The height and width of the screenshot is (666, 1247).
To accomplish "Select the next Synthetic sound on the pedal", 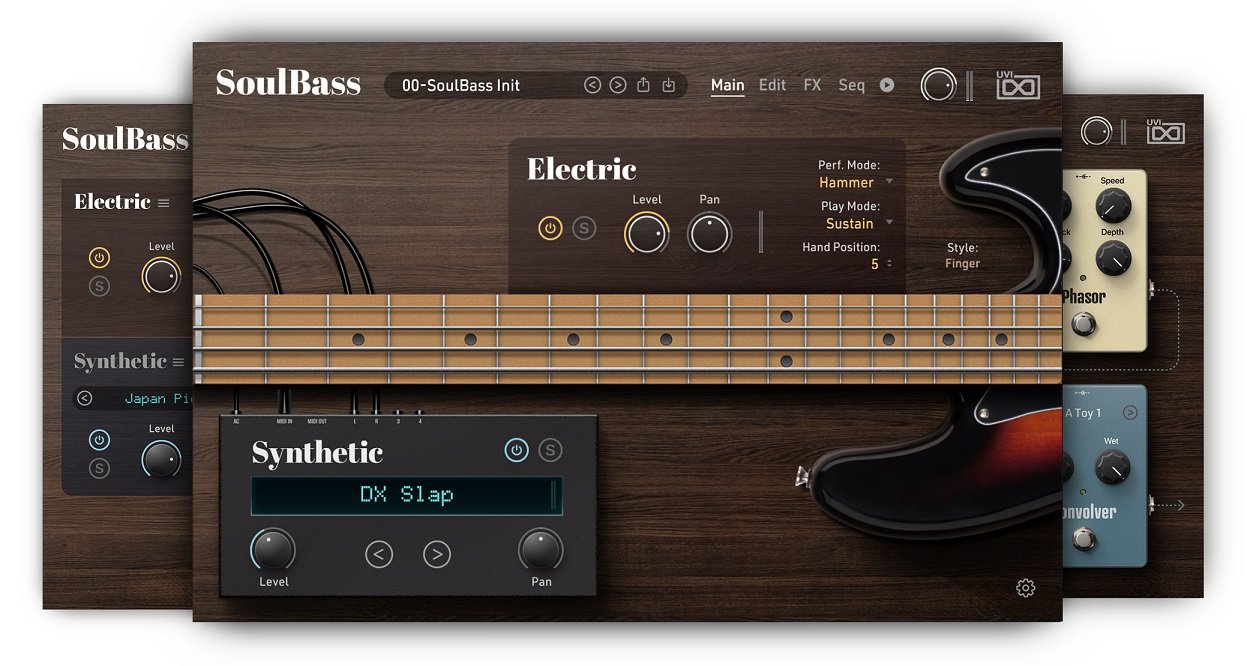I will [436, 553].
